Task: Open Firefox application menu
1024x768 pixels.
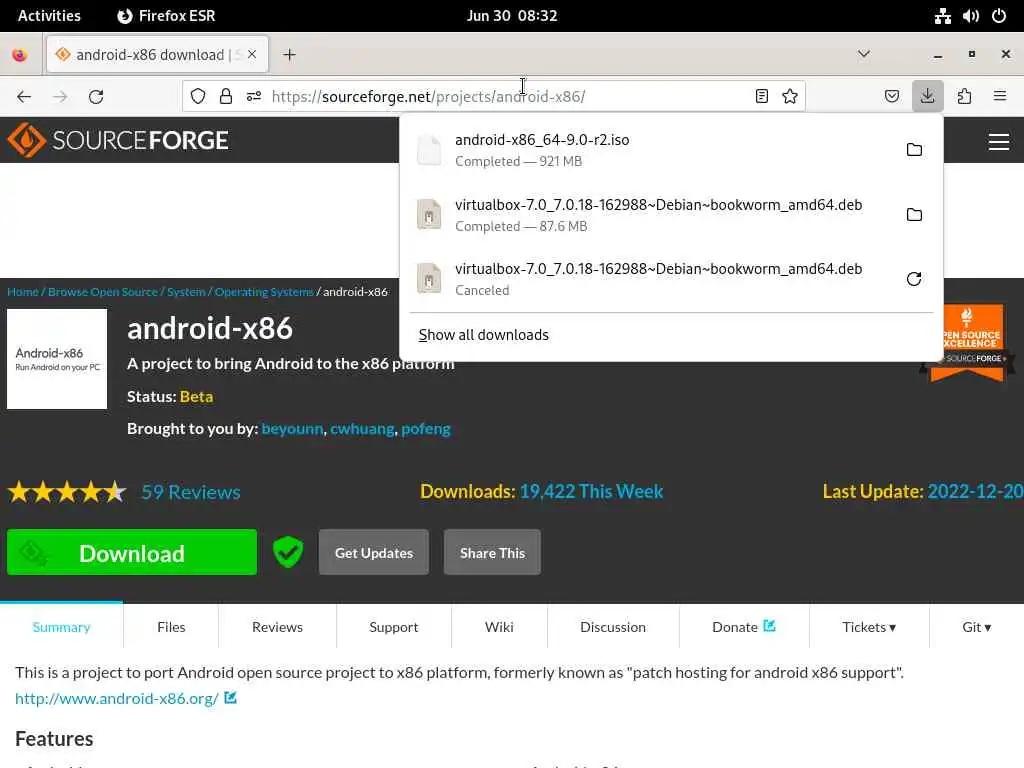Action: pyautogui.click(x=1000, y=97)
